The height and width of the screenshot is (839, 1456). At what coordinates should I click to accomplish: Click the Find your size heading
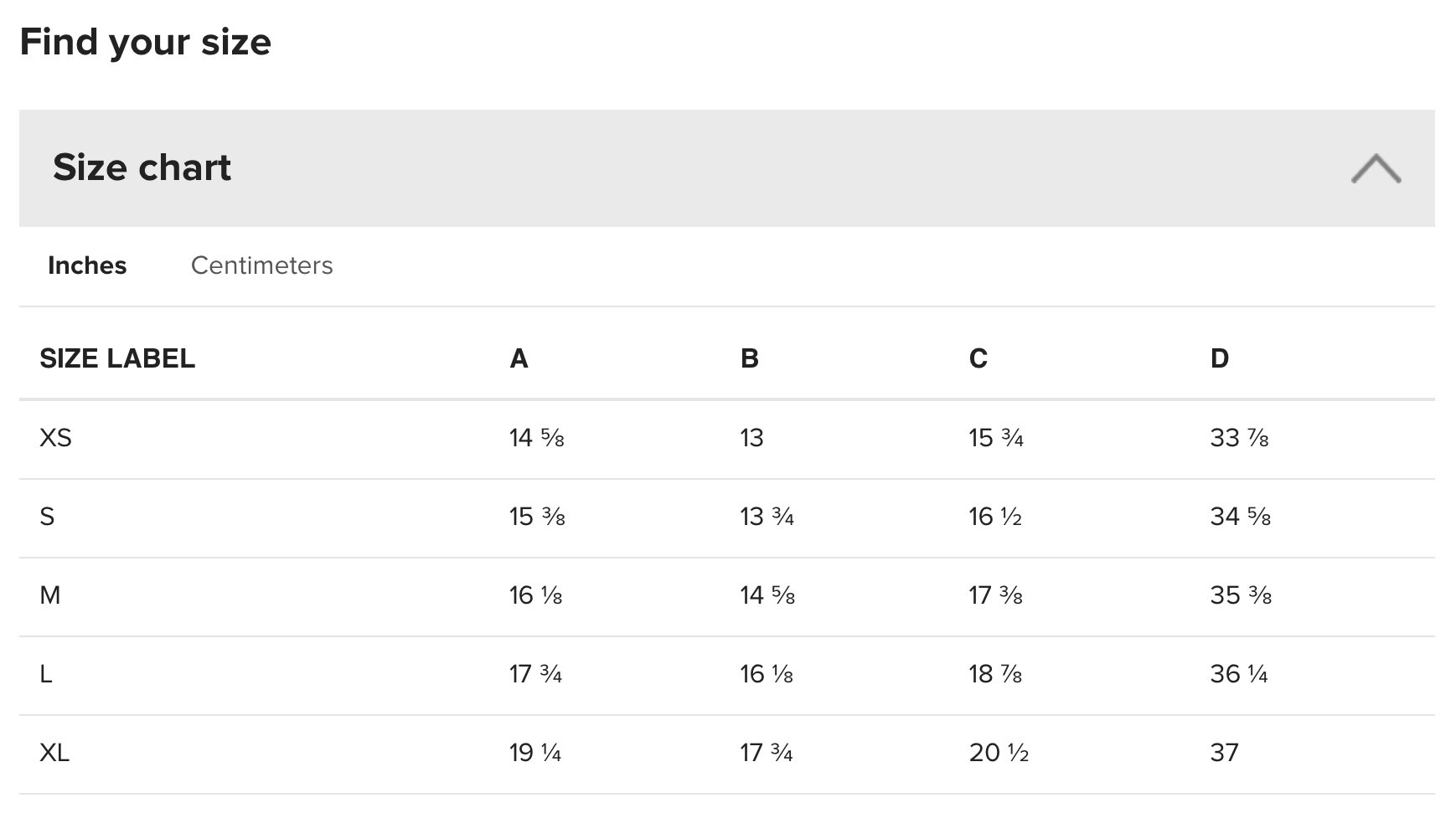click(x=146, y=42)
